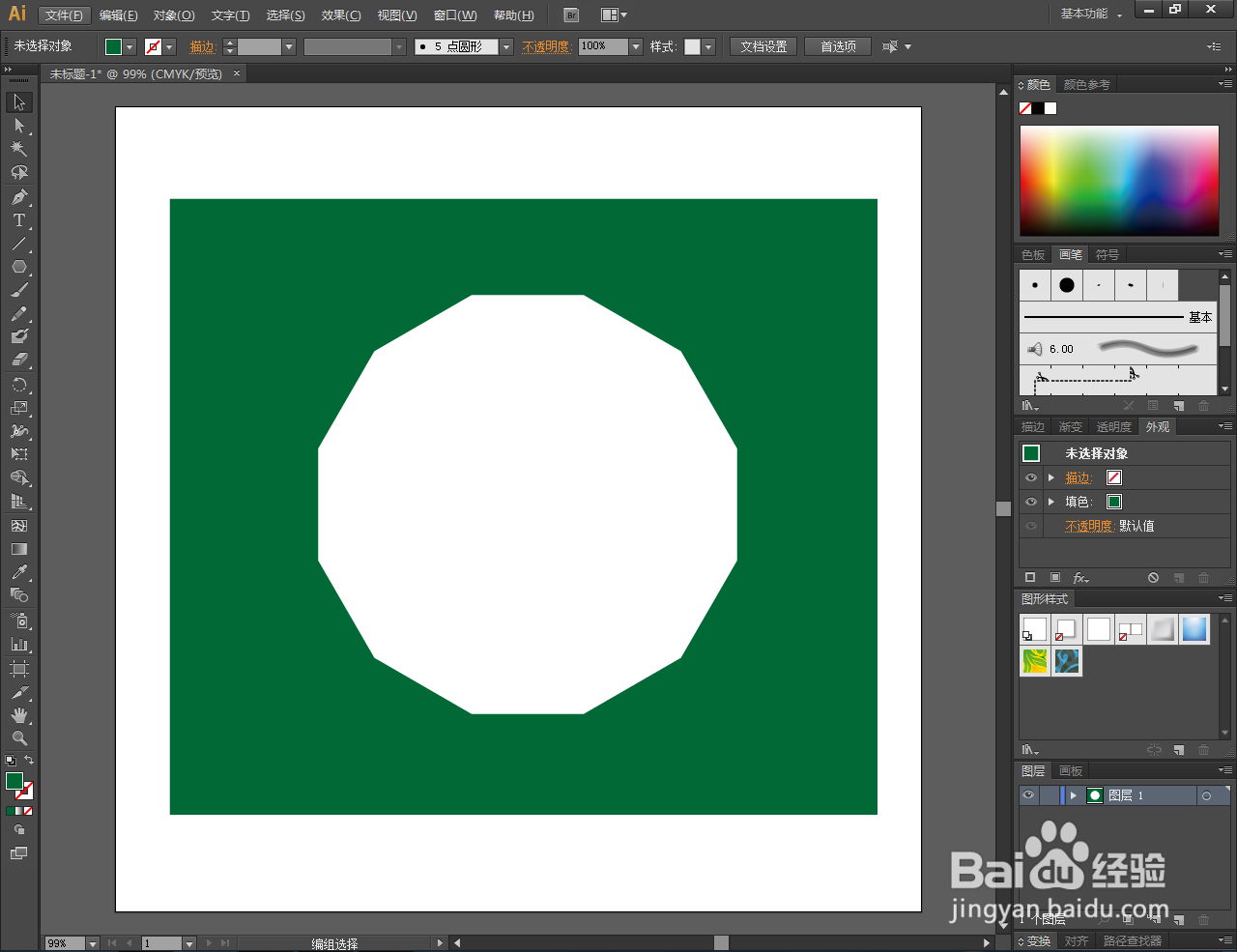Select the Perspective Grid tool
Viewport: 1237px width, 952px height.
(19, 502)
